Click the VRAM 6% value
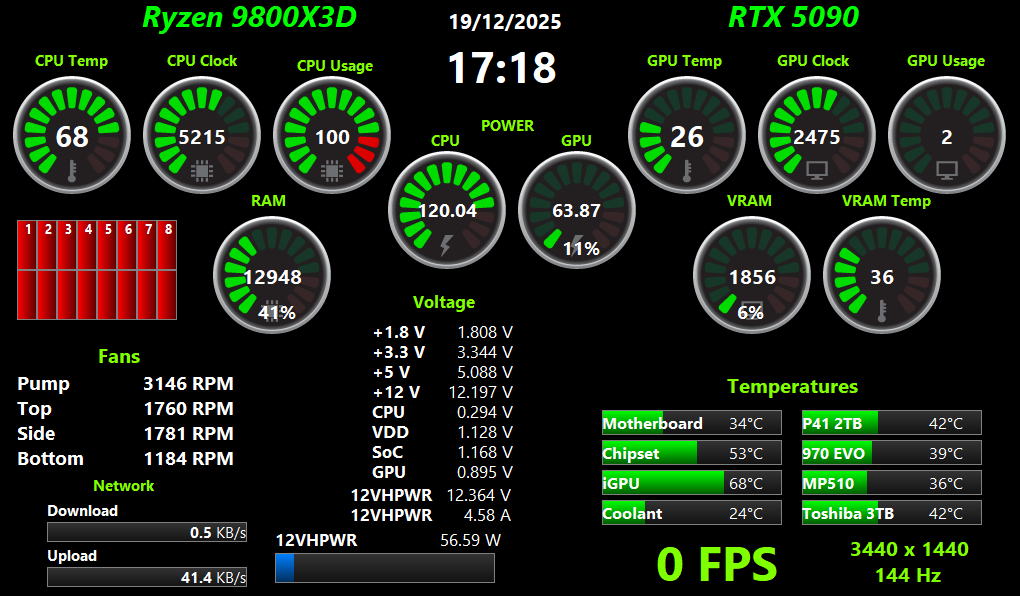Screen dimensions: 1020x596 (x=750, y=313)
